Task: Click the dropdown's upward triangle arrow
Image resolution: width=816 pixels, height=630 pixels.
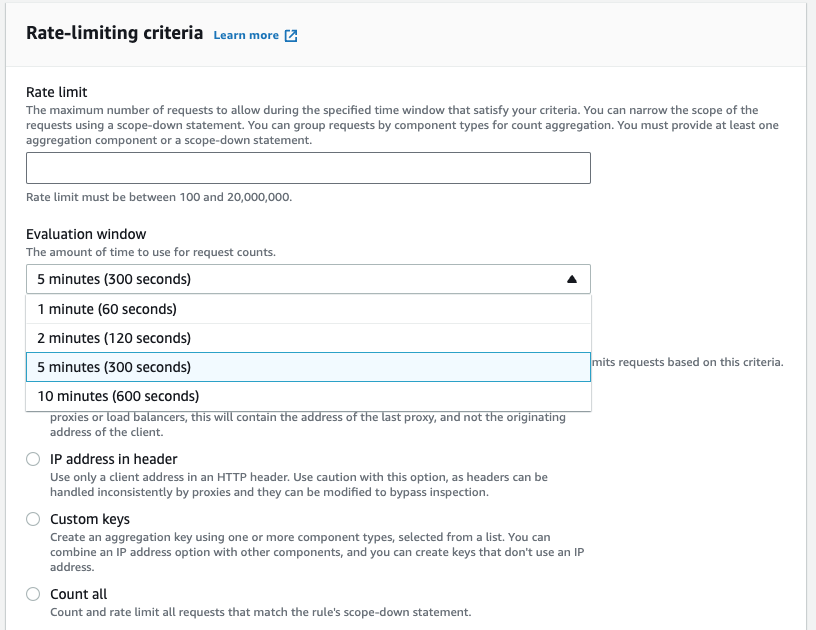Action: pos(571,279)
